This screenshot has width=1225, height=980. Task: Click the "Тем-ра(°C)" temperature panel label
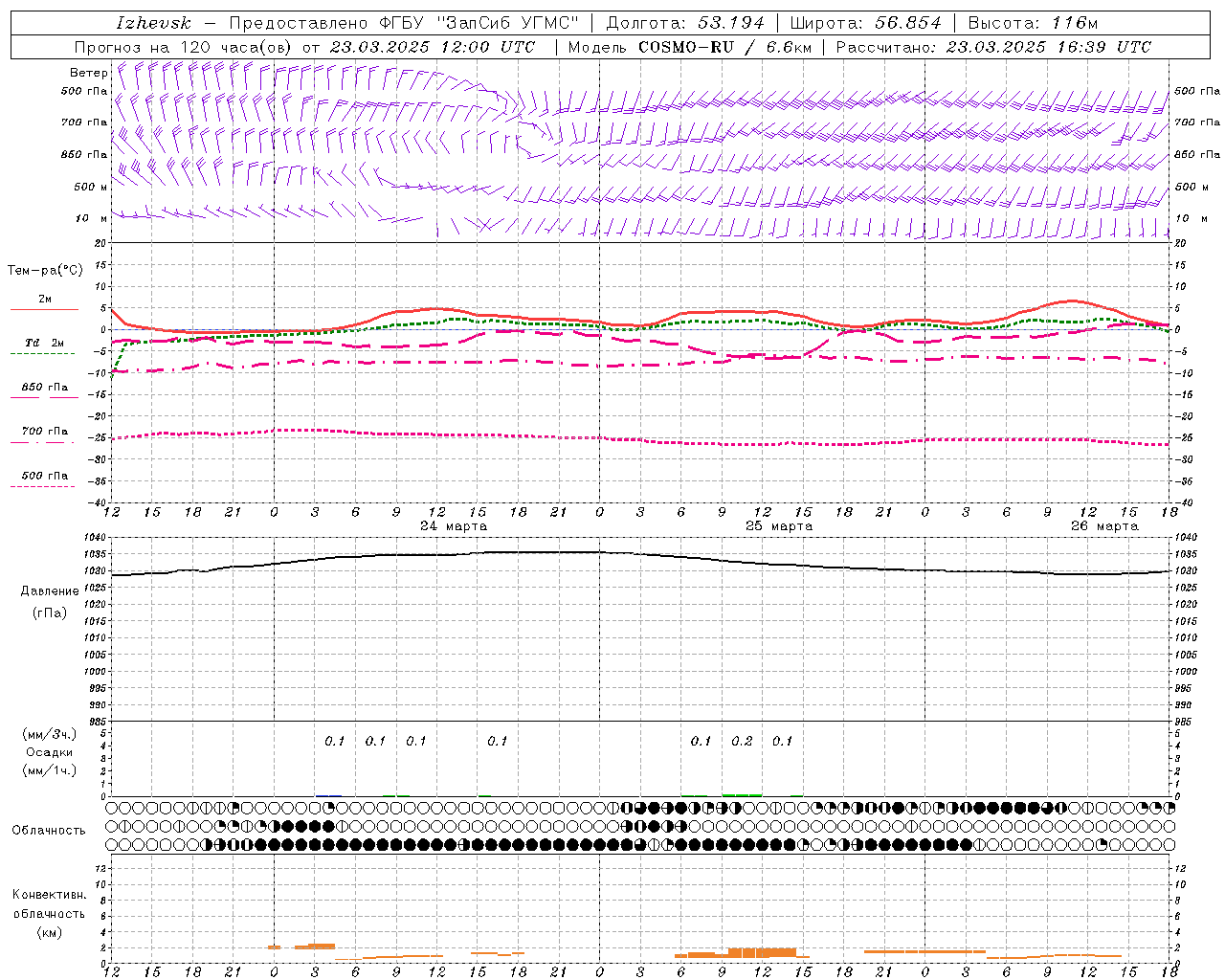tap(45, 271)
